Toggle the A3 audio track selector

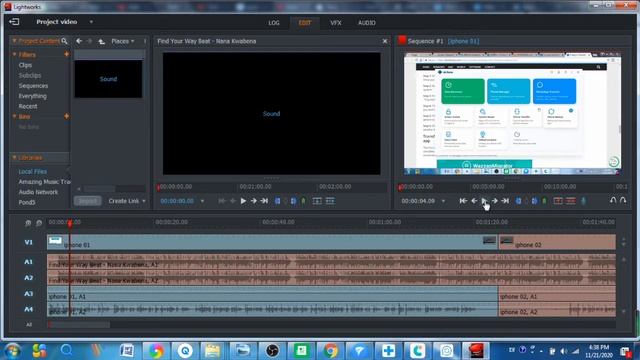tap(28, 293)
